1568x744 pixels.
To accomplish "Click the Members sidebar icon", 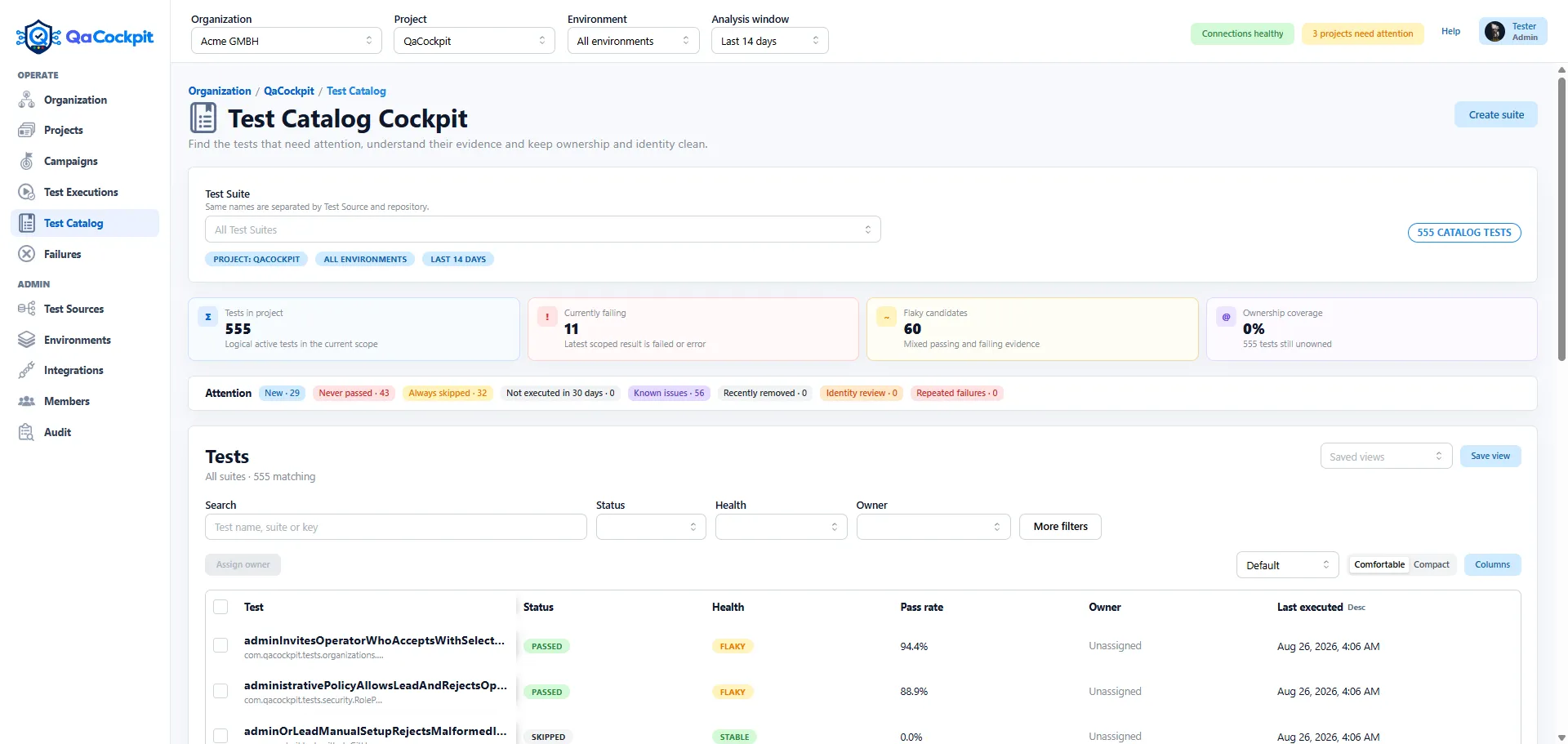I will 27,401.
